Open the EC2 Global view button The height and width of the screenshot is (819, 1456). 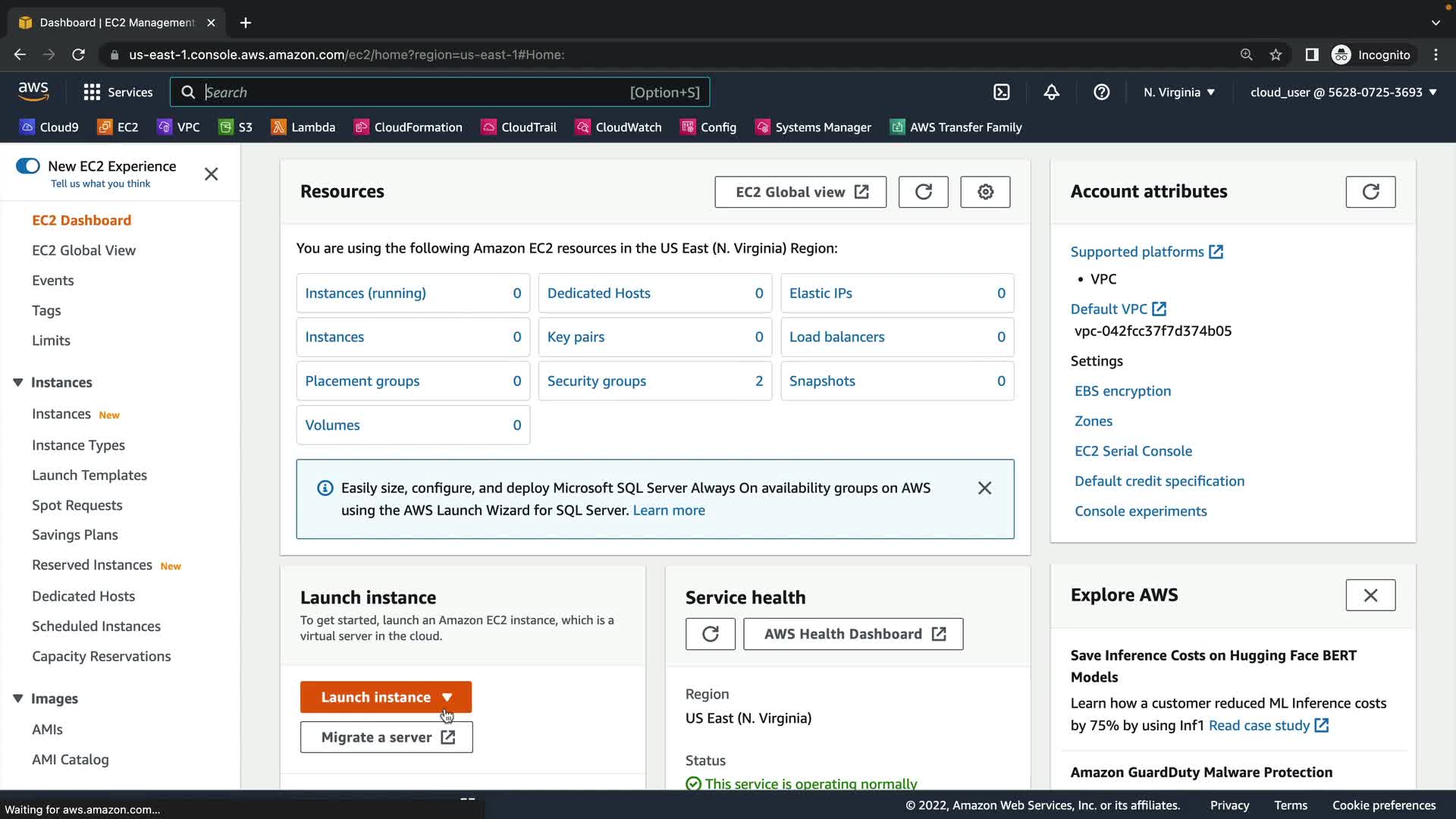coord(800,192)
